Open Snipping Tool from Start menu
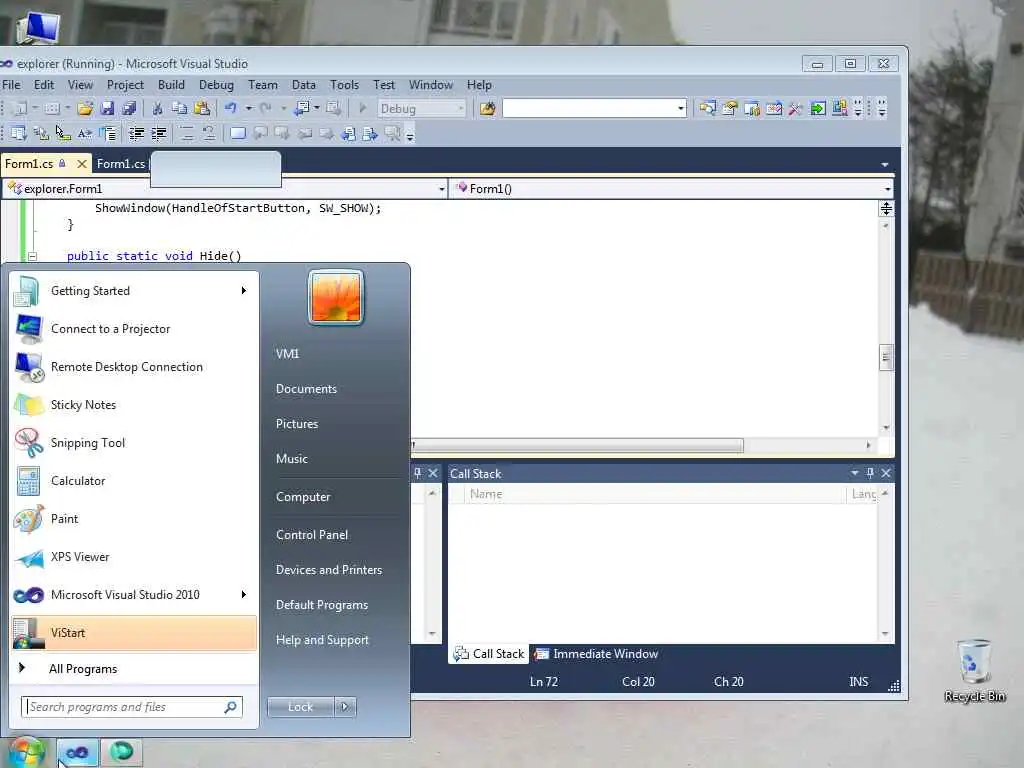The image size is (1024, 768). 134,443
